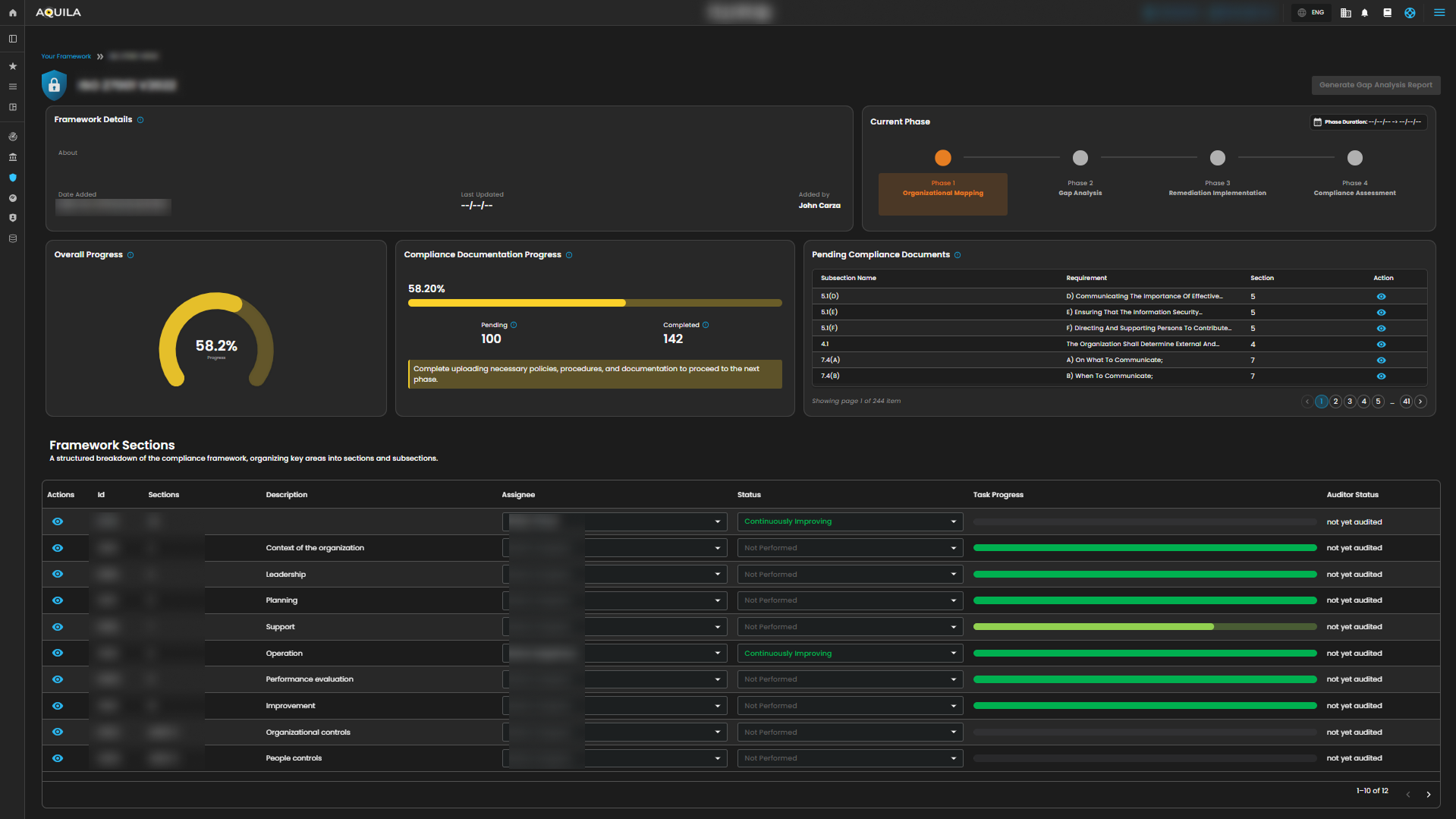View the Leadership section via its eye icon
The image size is (1456, 819).
pos(58,575)
